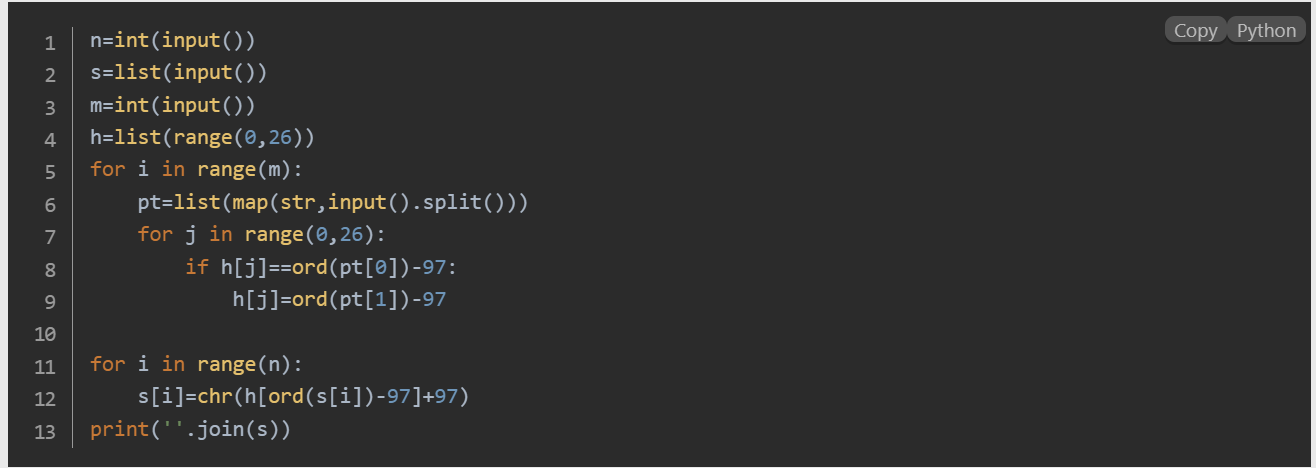Click the h[j]=ord(pt[1])-97 assignment line

pyautogui.click(x=338, y=299)
